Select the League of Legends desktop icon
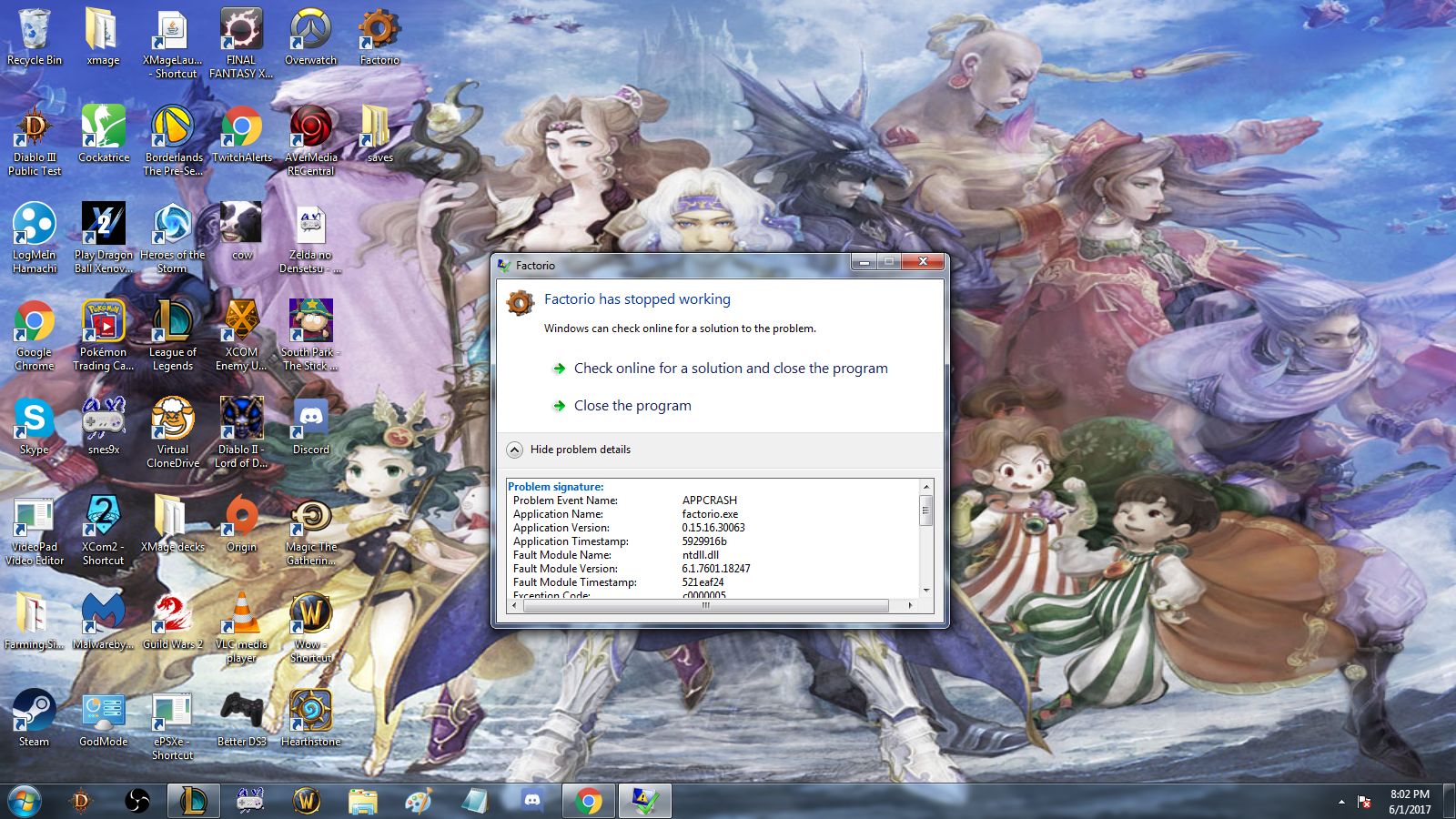Image resolution: width=1456 pixels, height=819 pixels. (173, 335)
